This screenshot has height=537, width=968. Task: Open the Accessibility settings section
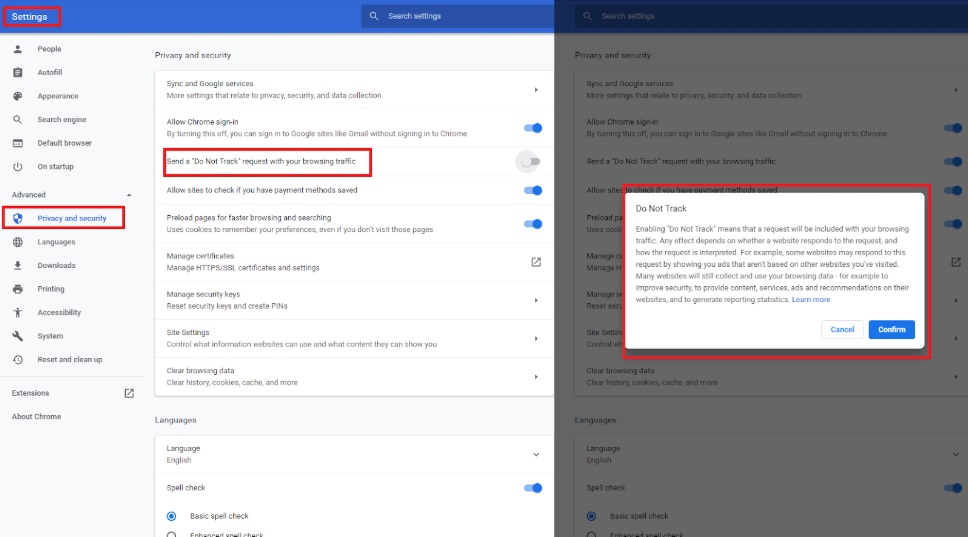tap(59, 312)
